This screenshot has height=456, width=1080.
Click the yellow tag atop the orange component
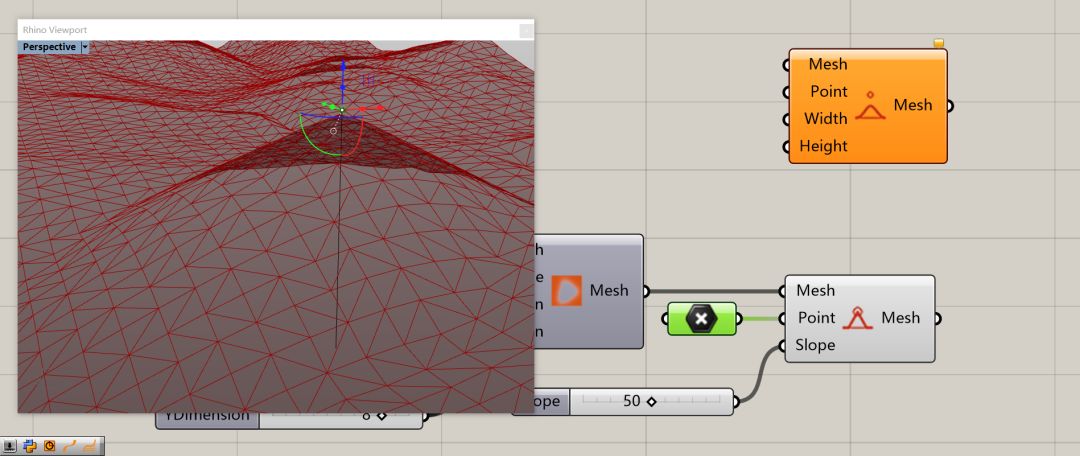point(939,43)
